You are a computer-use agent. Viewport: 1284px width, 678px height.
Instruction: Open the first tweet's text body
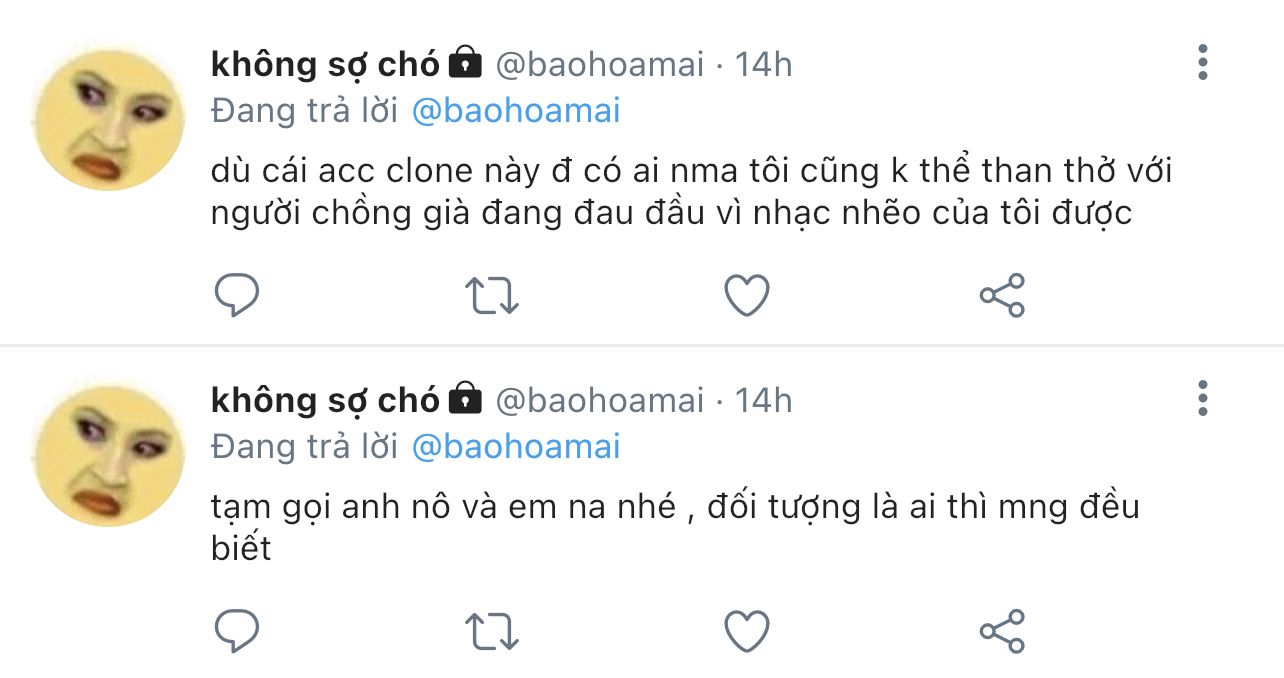click(x=690, y=192)
